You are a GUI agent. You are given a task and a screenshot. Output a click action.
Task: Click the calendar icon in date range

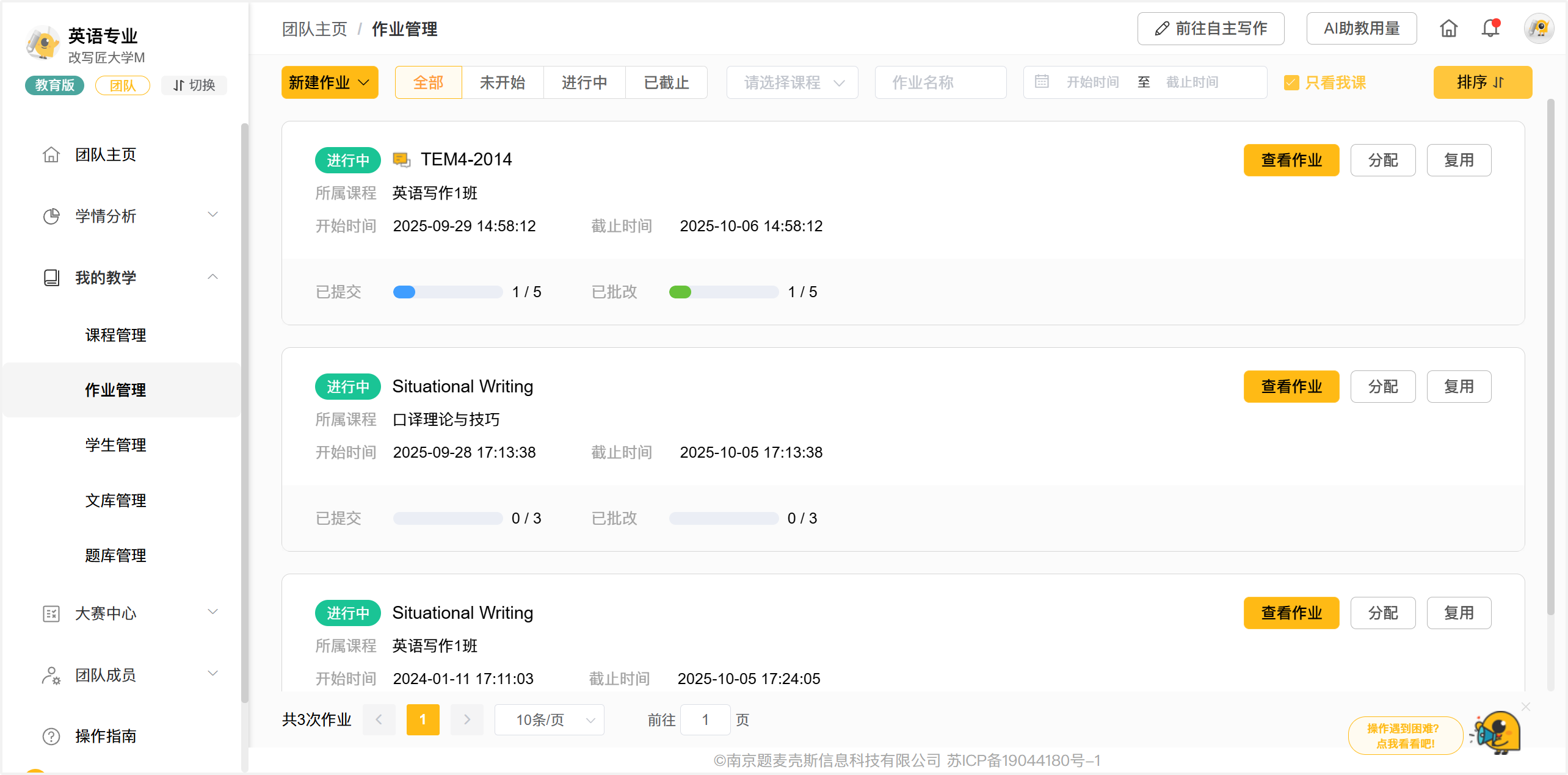[1042, 82]
